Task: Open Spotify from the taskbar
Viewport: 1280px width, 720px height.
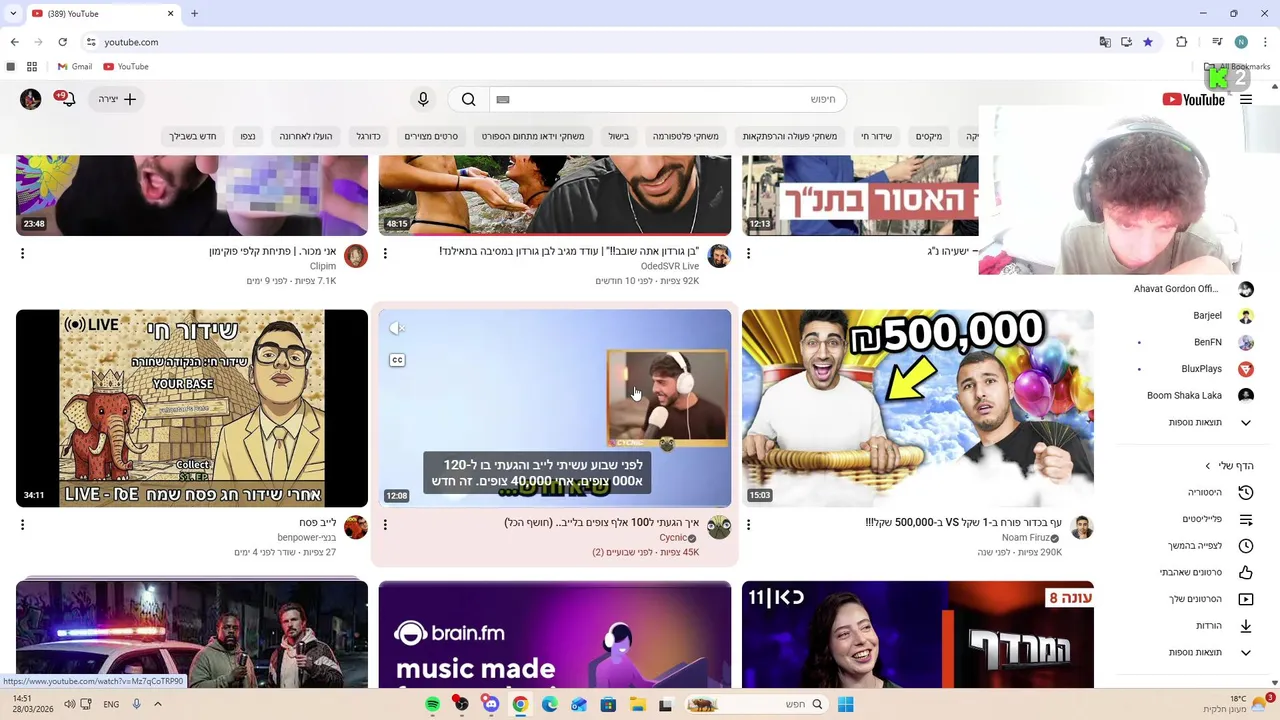Action: pyautogui.click(x=432, y=704)
